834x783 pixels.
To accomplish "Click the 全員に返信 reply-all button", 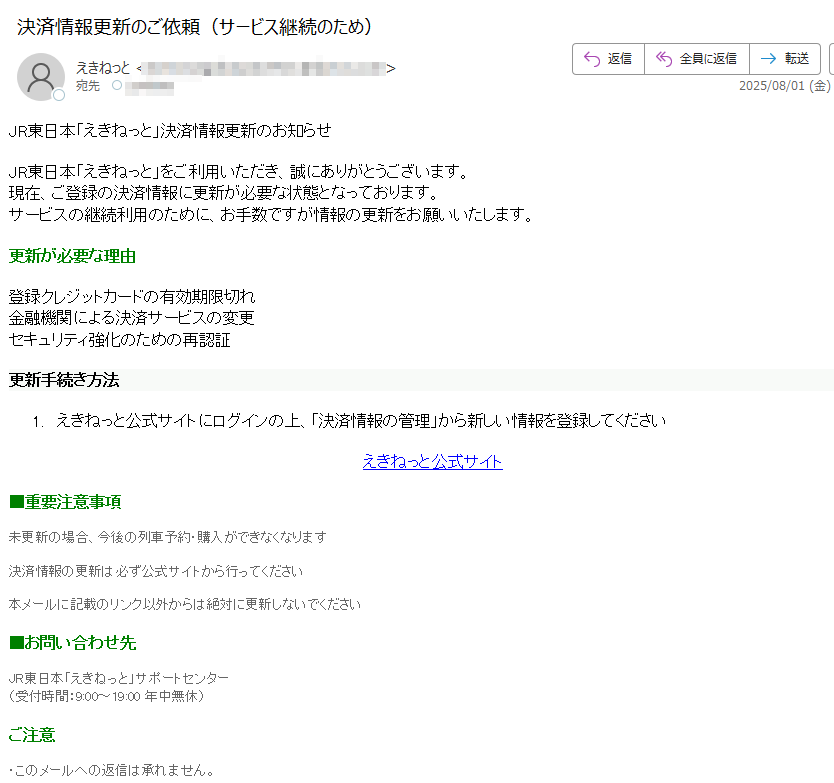I will pyautogui.click(x=697, y=59).
